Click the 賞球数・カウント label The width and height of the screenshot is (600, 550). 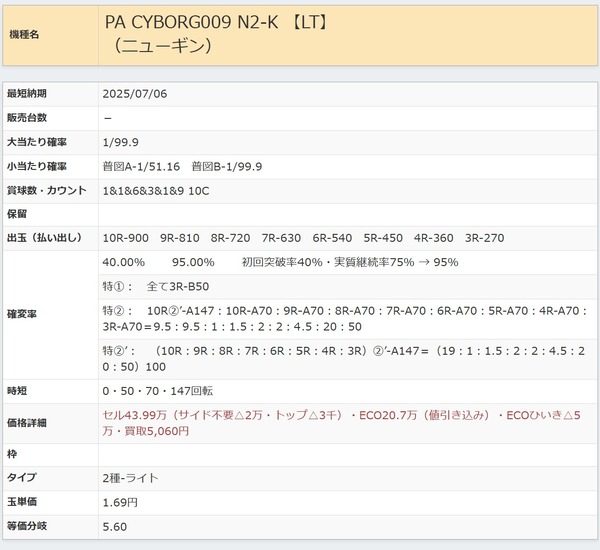pyautogui.click(x=47, y=191)
